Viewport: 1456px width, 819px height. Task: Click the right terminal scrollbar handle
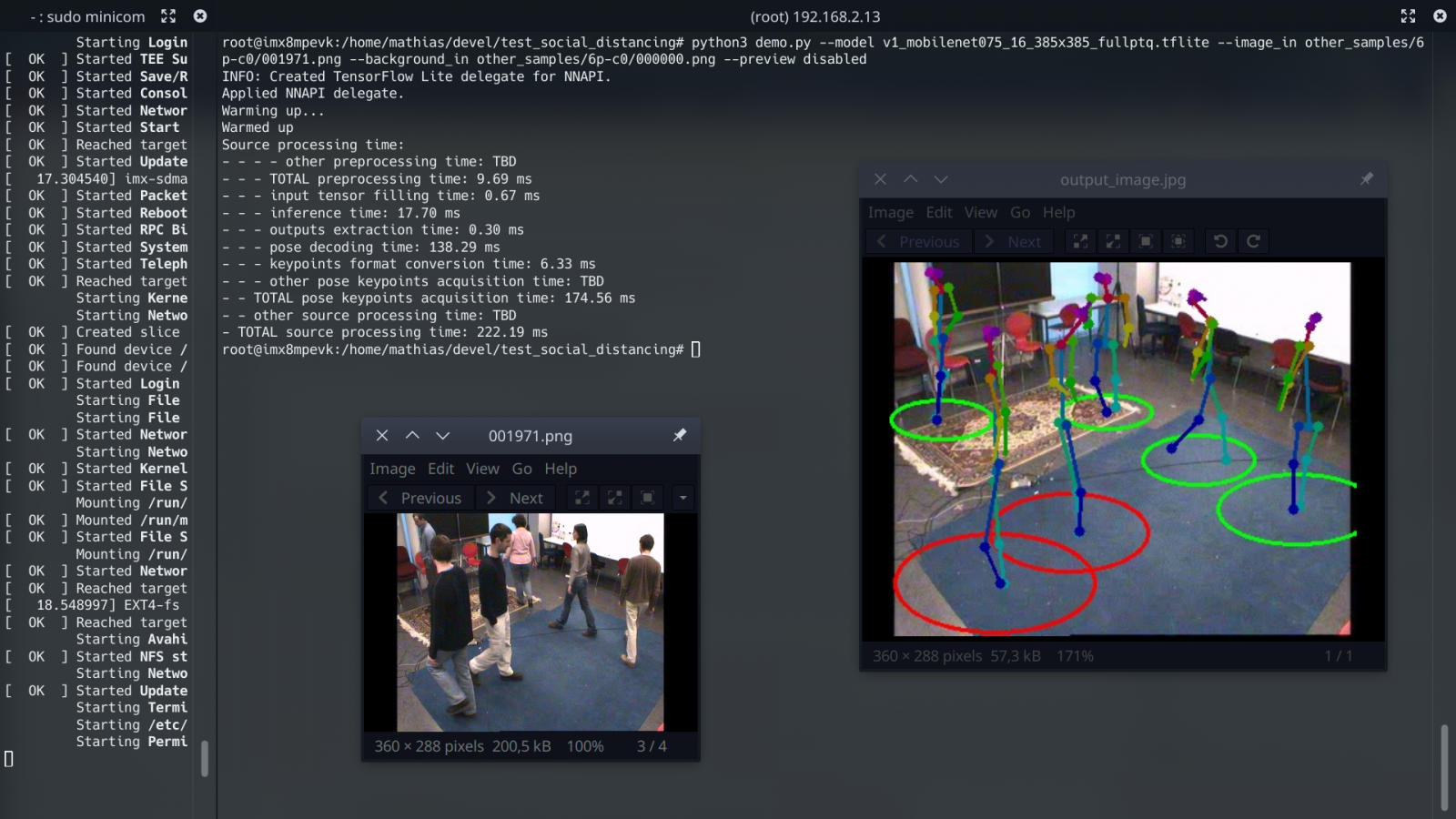coord(1443,766)
